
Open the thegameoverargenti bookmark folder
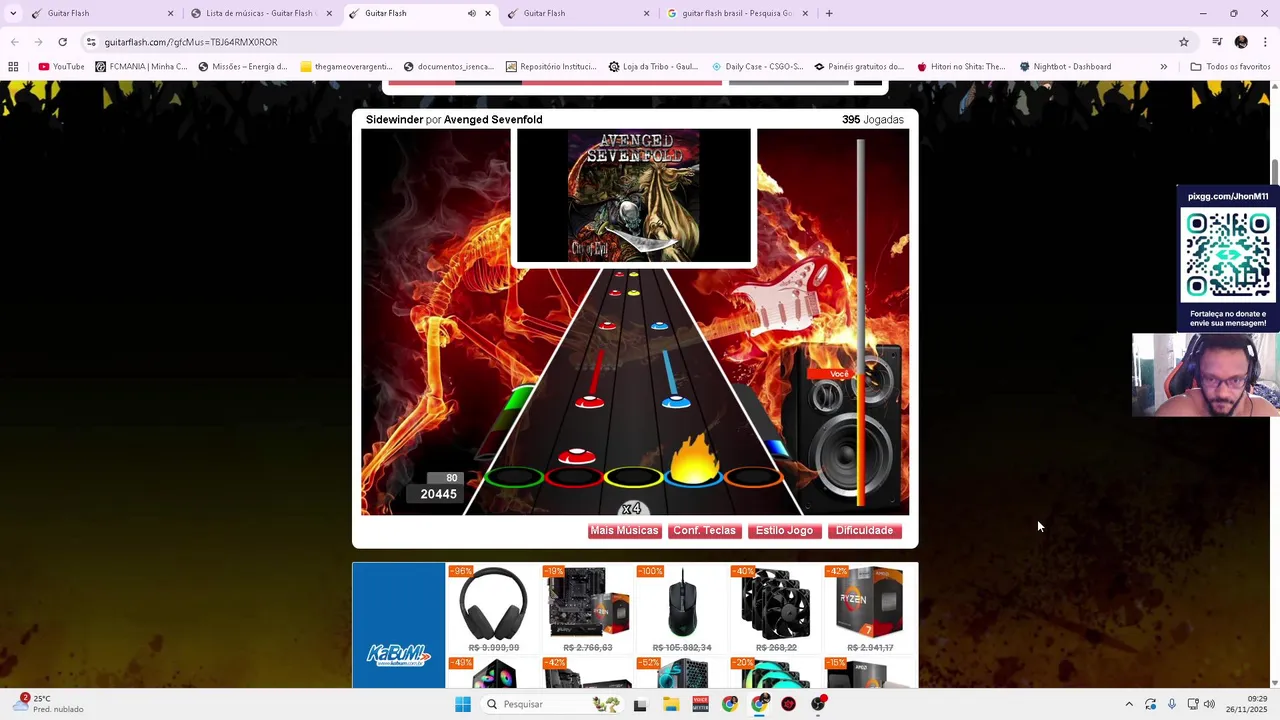346,67
